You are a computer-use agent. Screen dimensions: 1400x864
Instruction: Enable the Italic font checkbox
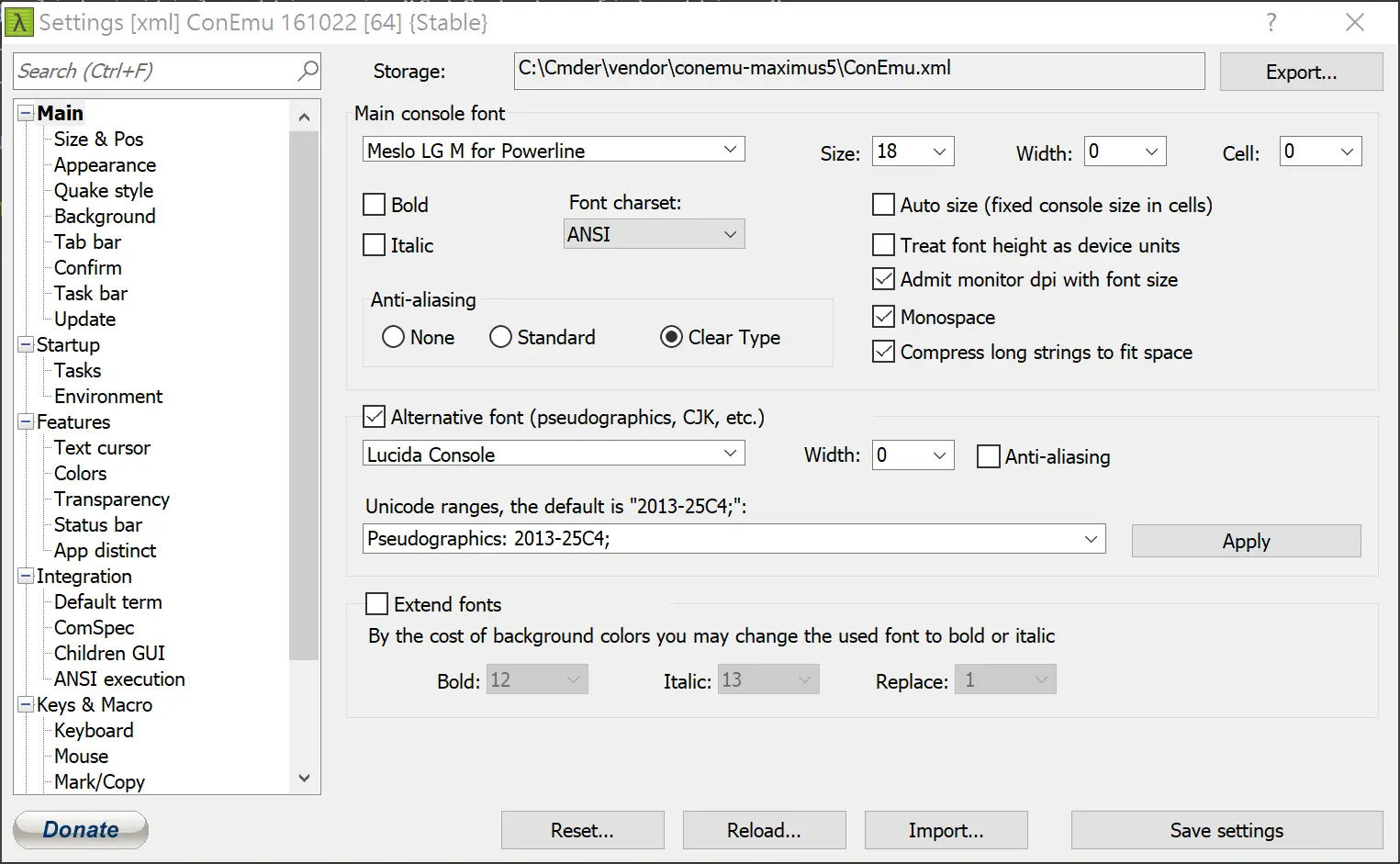tap(374, 245)
